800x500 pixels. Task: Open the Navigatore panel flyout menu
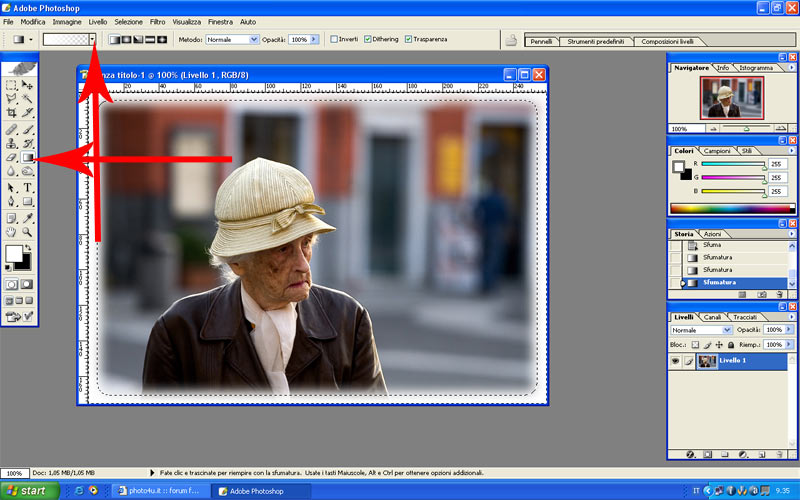point(792,67)
